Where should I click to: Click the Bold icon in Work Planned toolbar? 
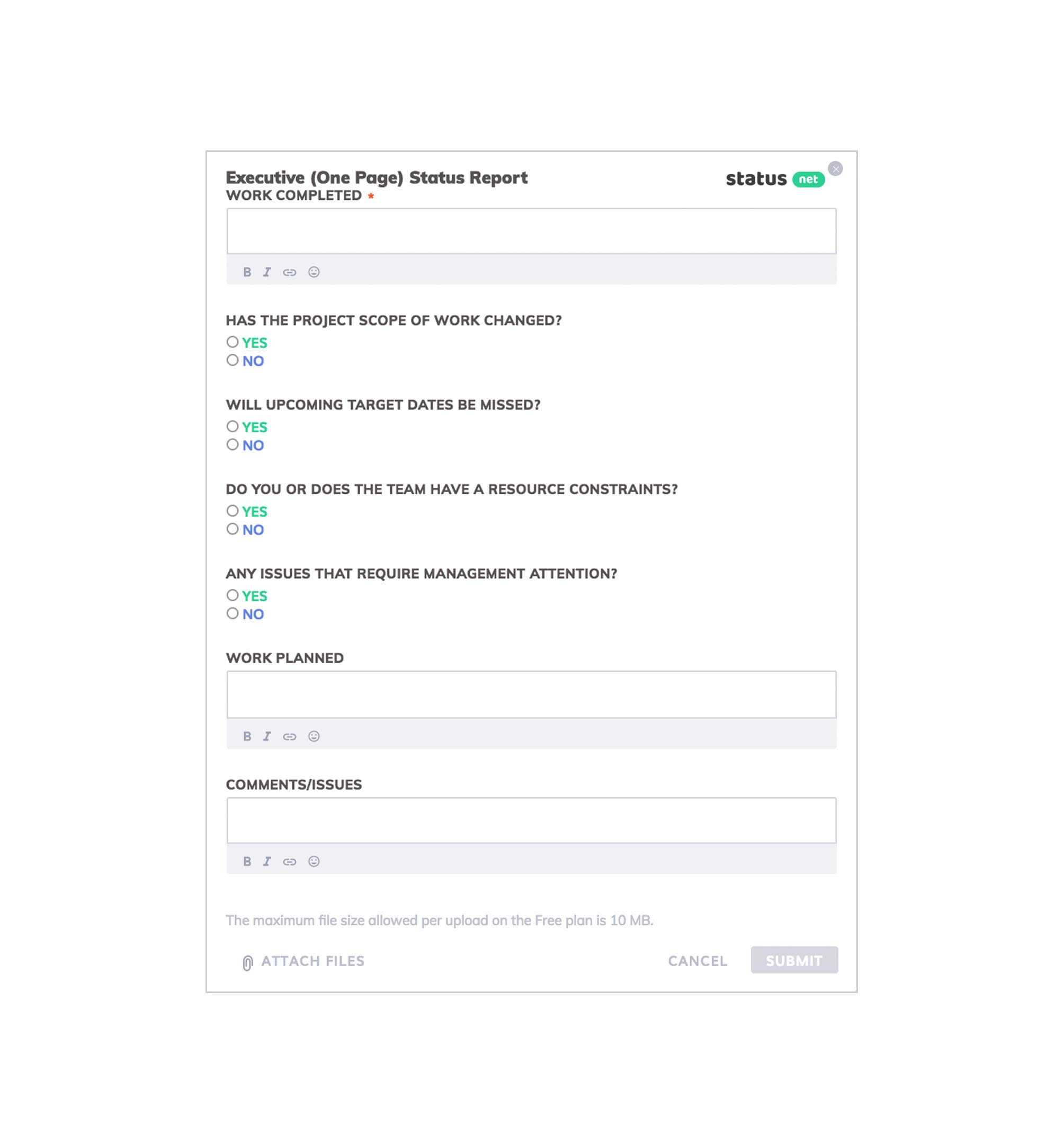pos(247,736)
